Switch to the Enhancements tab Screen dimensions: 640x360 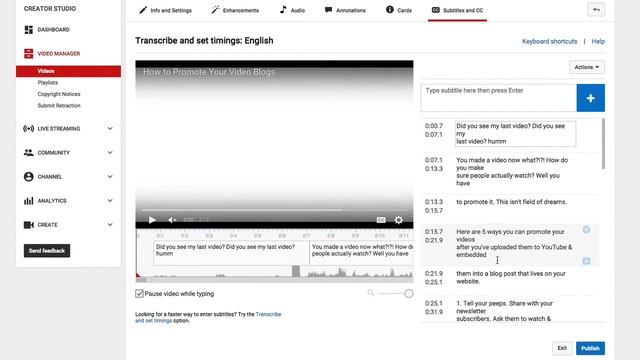[x=235, y=10]
